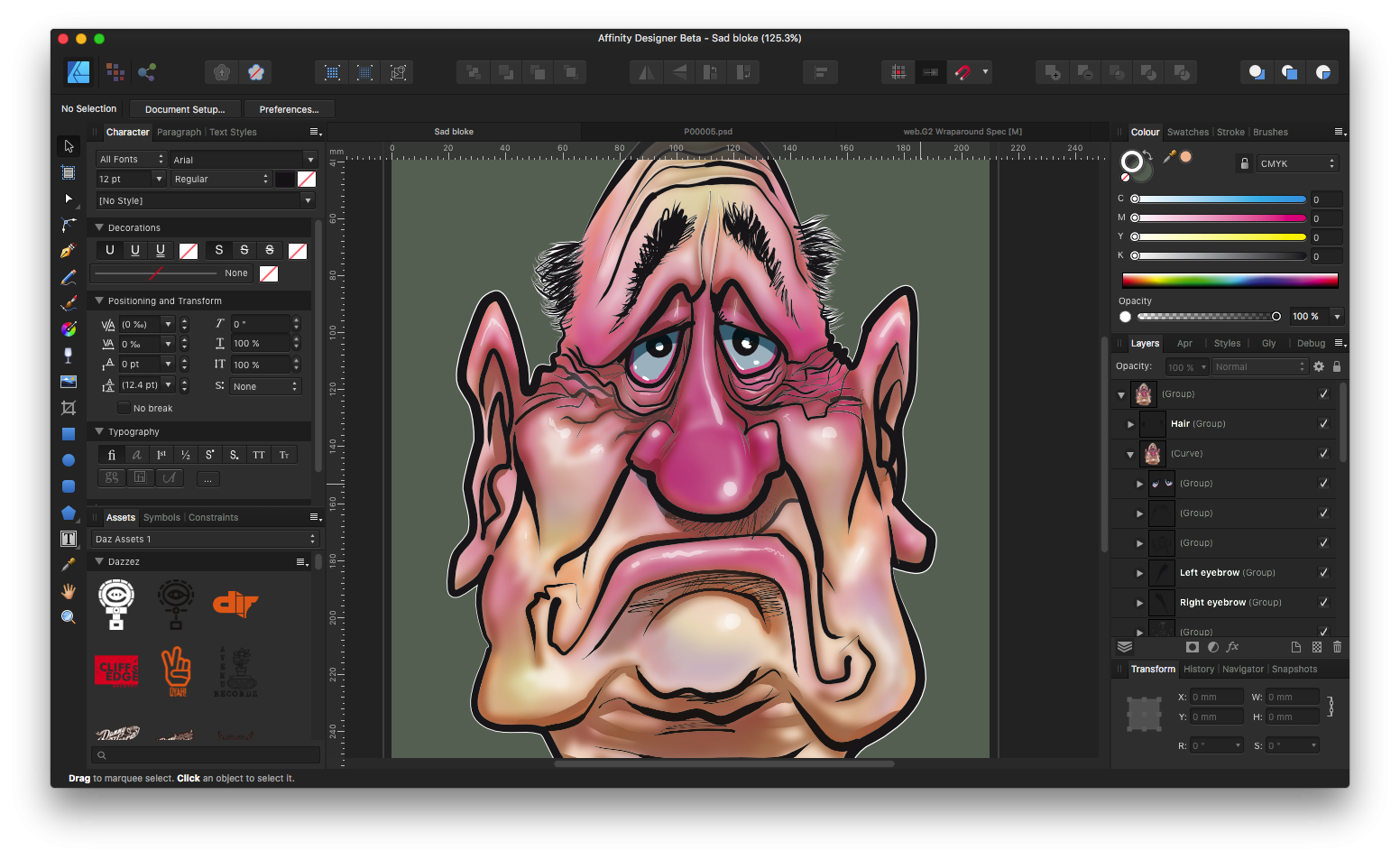
Task: Select the Pen tool
Action: (69, 251)
